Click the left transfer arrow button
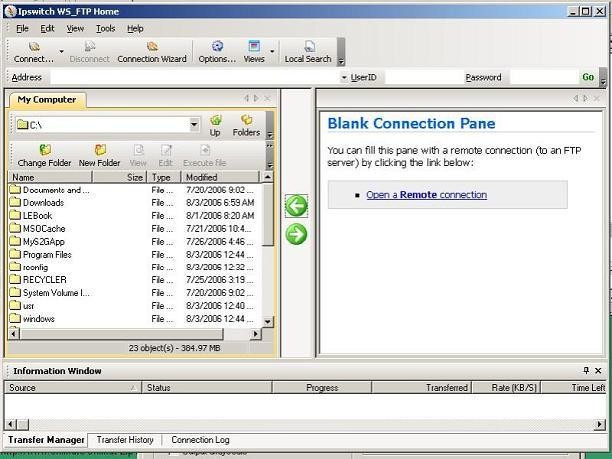Image resolution: width=612 pixels, height=459 pixels. (x=296, y=206)
